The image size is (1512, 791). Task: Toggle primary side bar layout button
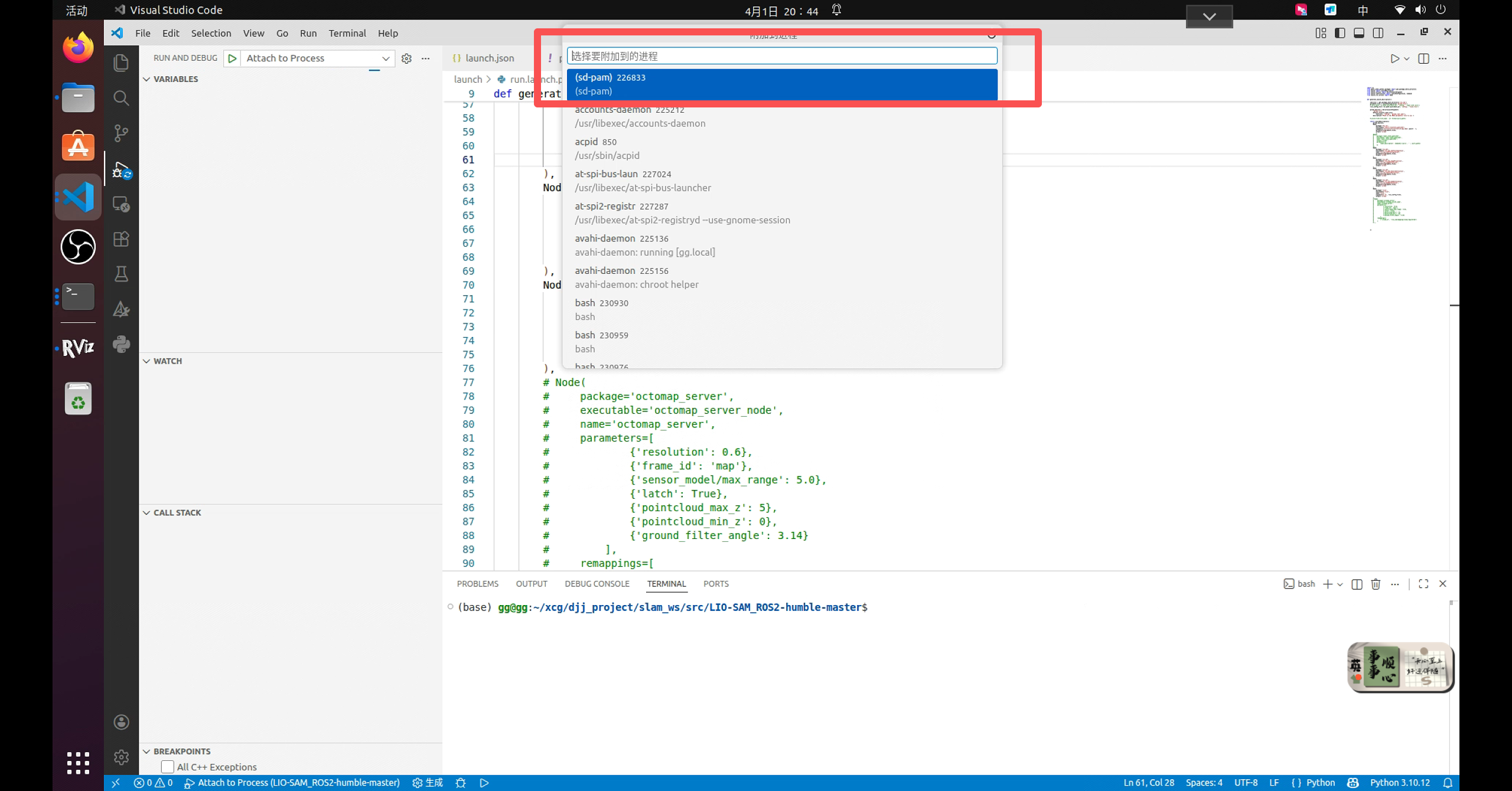click(x=1340, y=33)
